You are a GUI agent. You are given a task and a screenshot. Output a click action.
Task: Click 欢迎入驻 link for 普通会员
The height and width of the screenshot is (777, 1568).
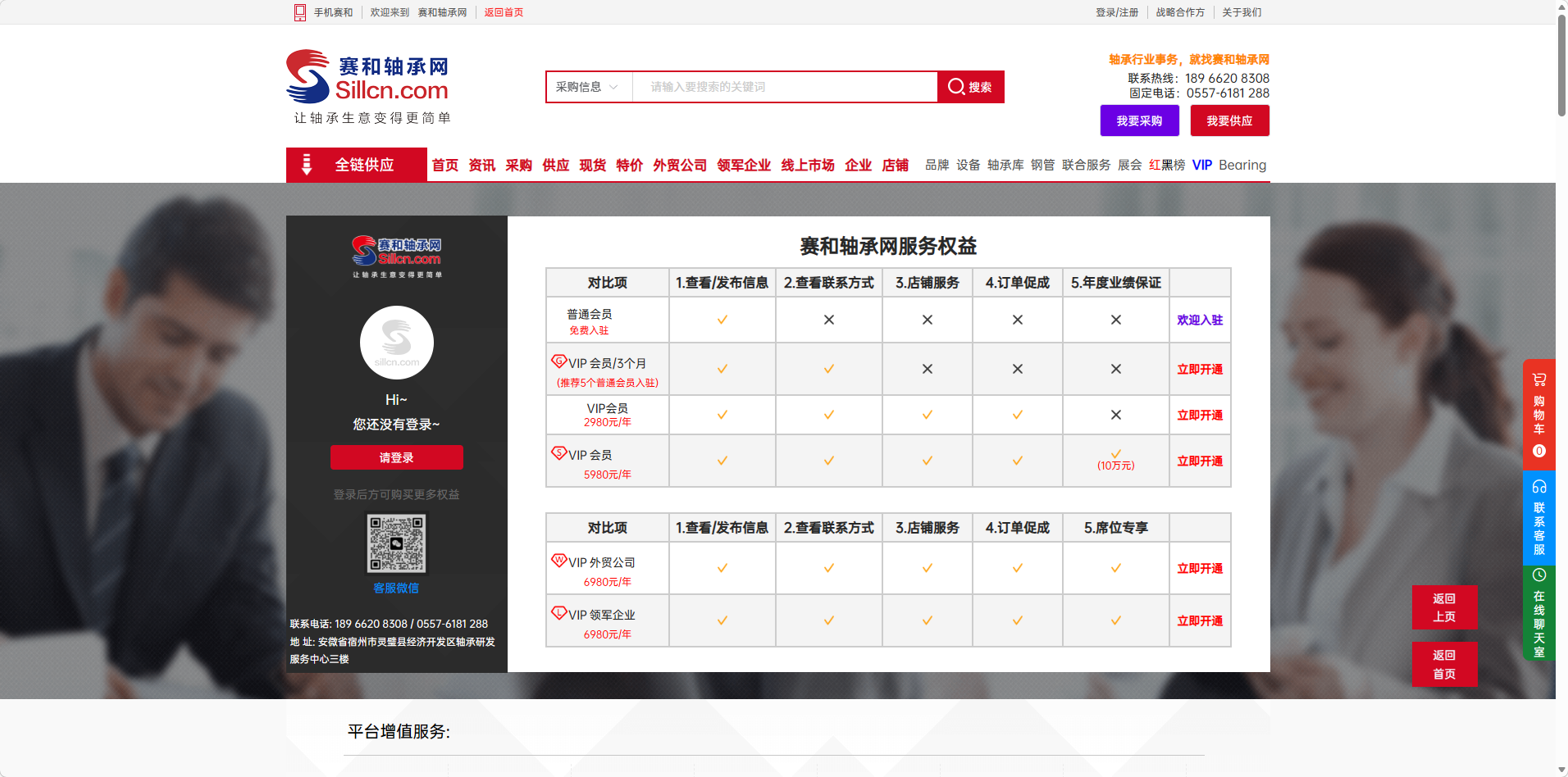click(1199, 320)
